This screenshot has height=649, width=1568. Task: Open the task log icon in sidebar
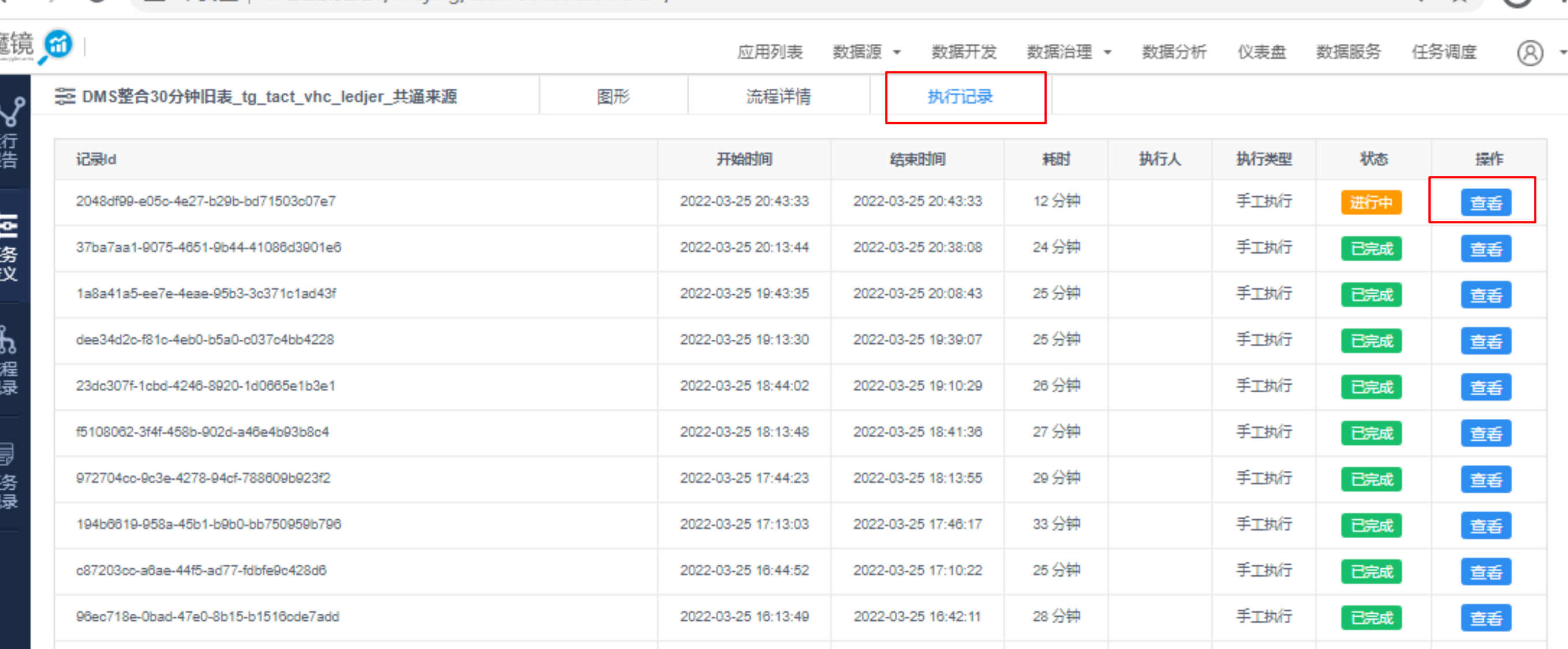[8, 454]
